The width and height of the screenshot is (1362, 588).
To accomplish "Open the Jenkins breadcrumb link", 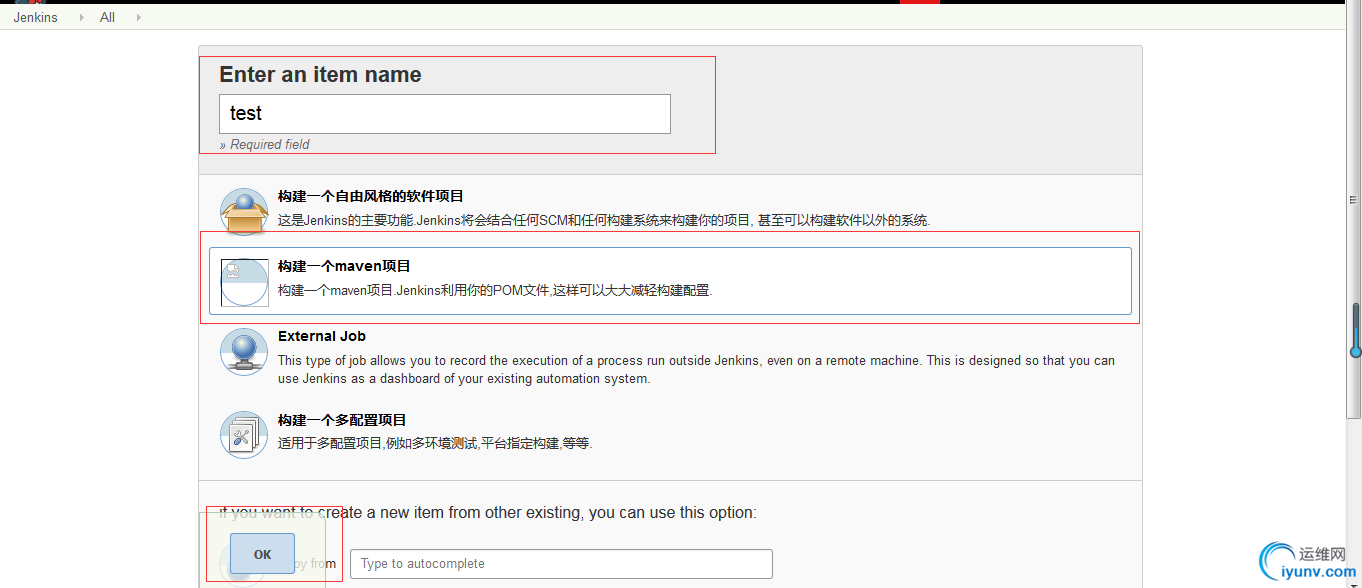I will point(36,17).
